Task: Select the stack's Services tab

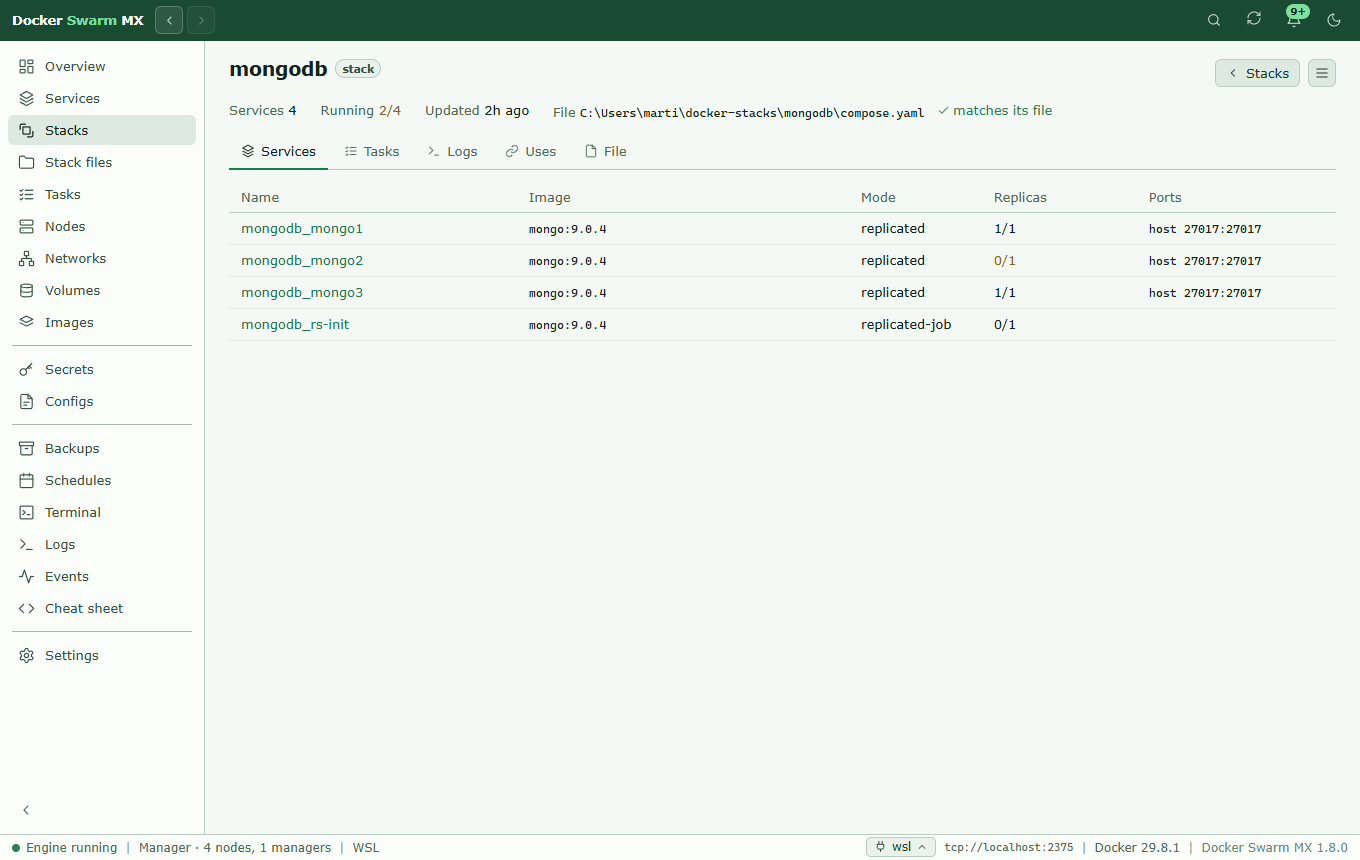Action: click(x=279, y=151)
